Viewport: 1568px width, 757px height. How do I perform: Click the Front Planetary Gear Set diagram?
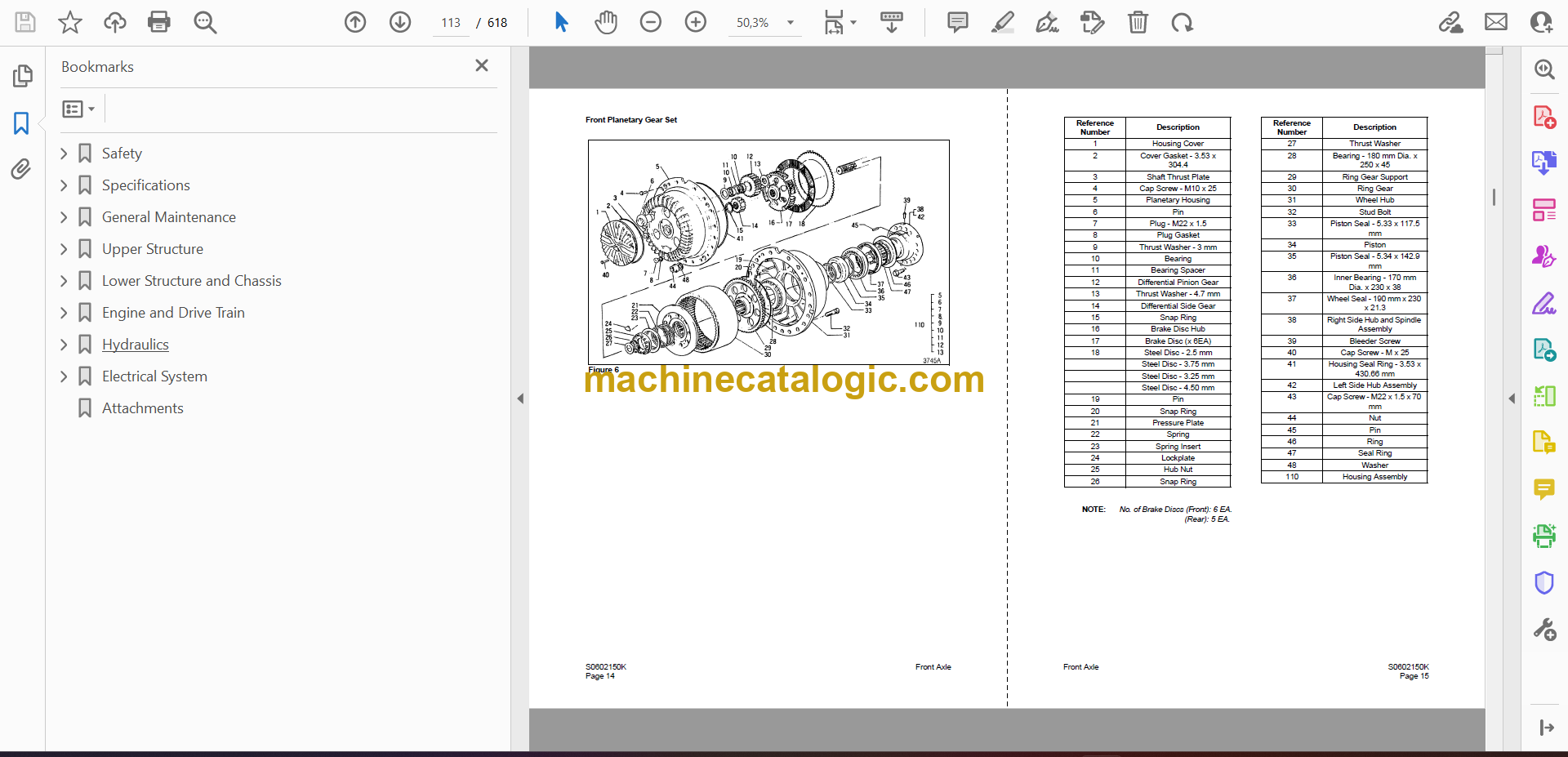tap(768, 252)
